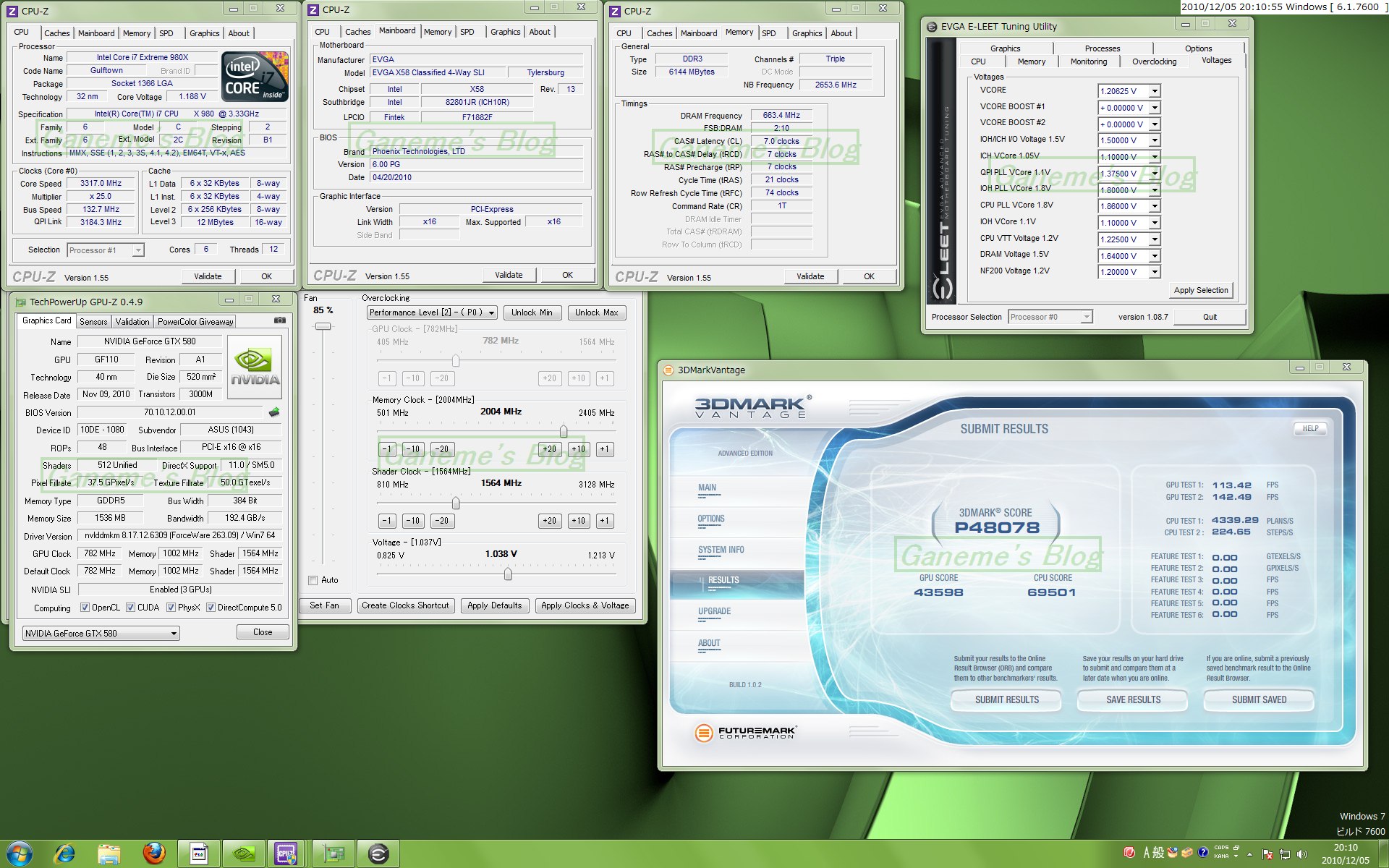Open Firefox from the taskbar

tap(153, 854)
